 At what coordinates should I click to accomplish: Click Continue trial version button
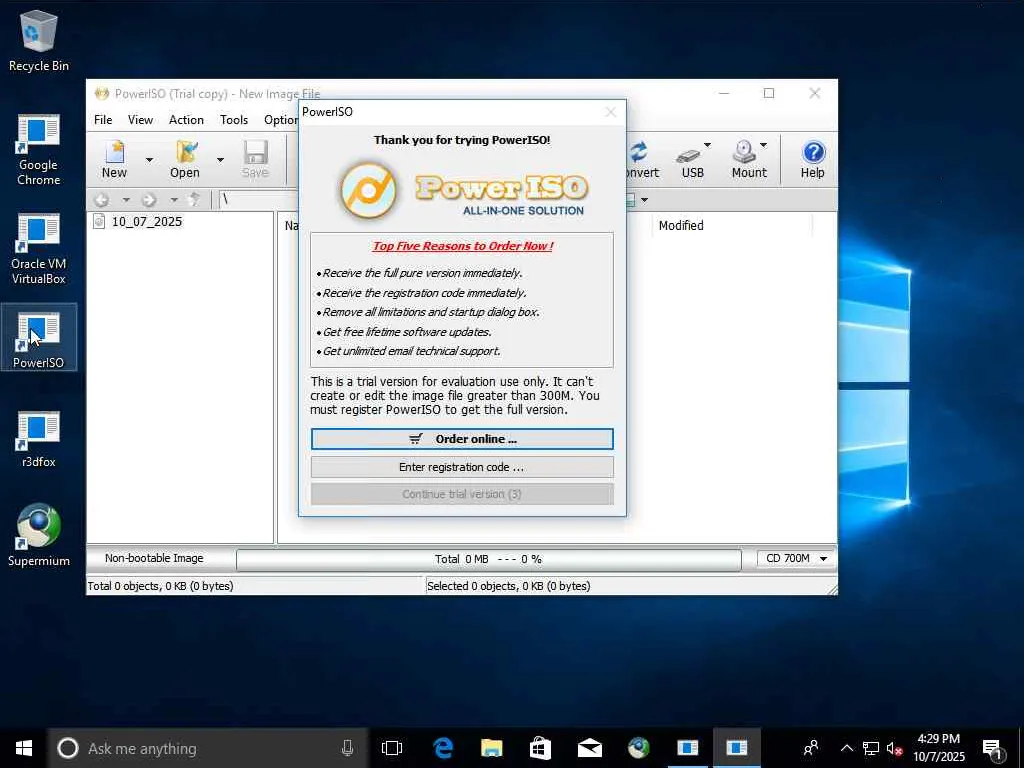[462, 494]
